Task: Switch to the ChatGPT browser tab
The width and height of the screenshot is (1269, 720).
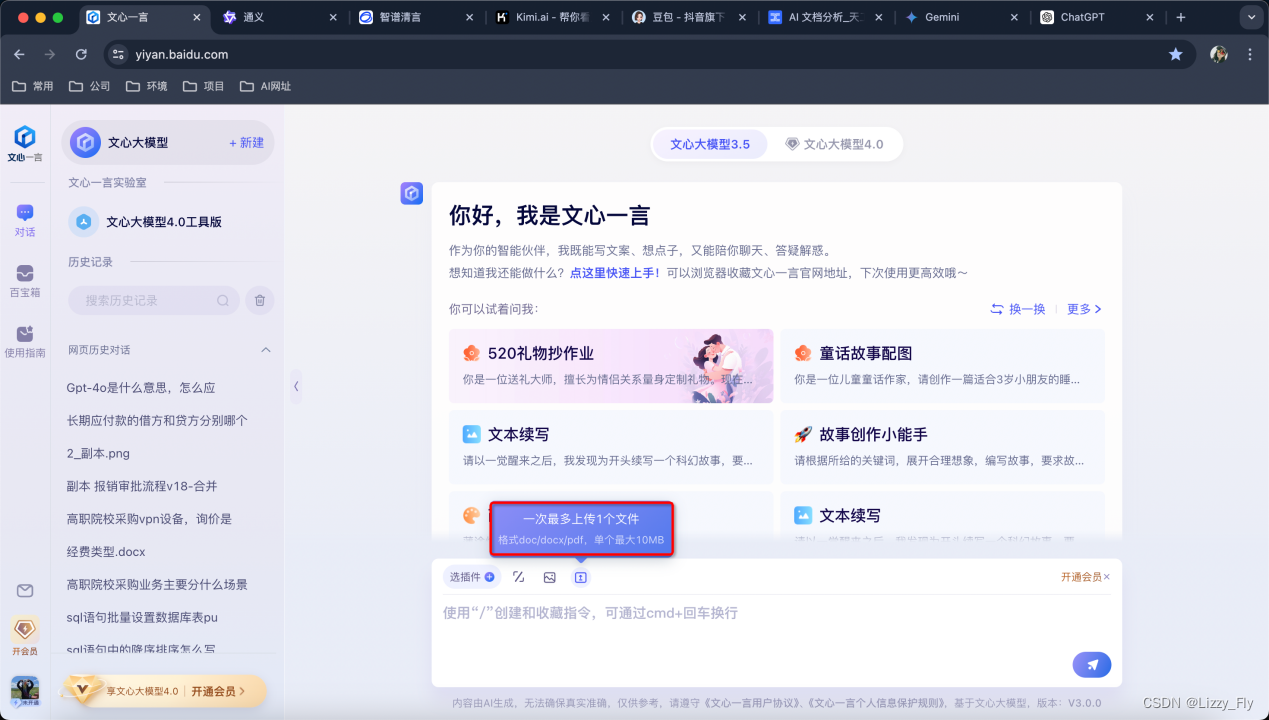Action: [x=1095, y=17]
